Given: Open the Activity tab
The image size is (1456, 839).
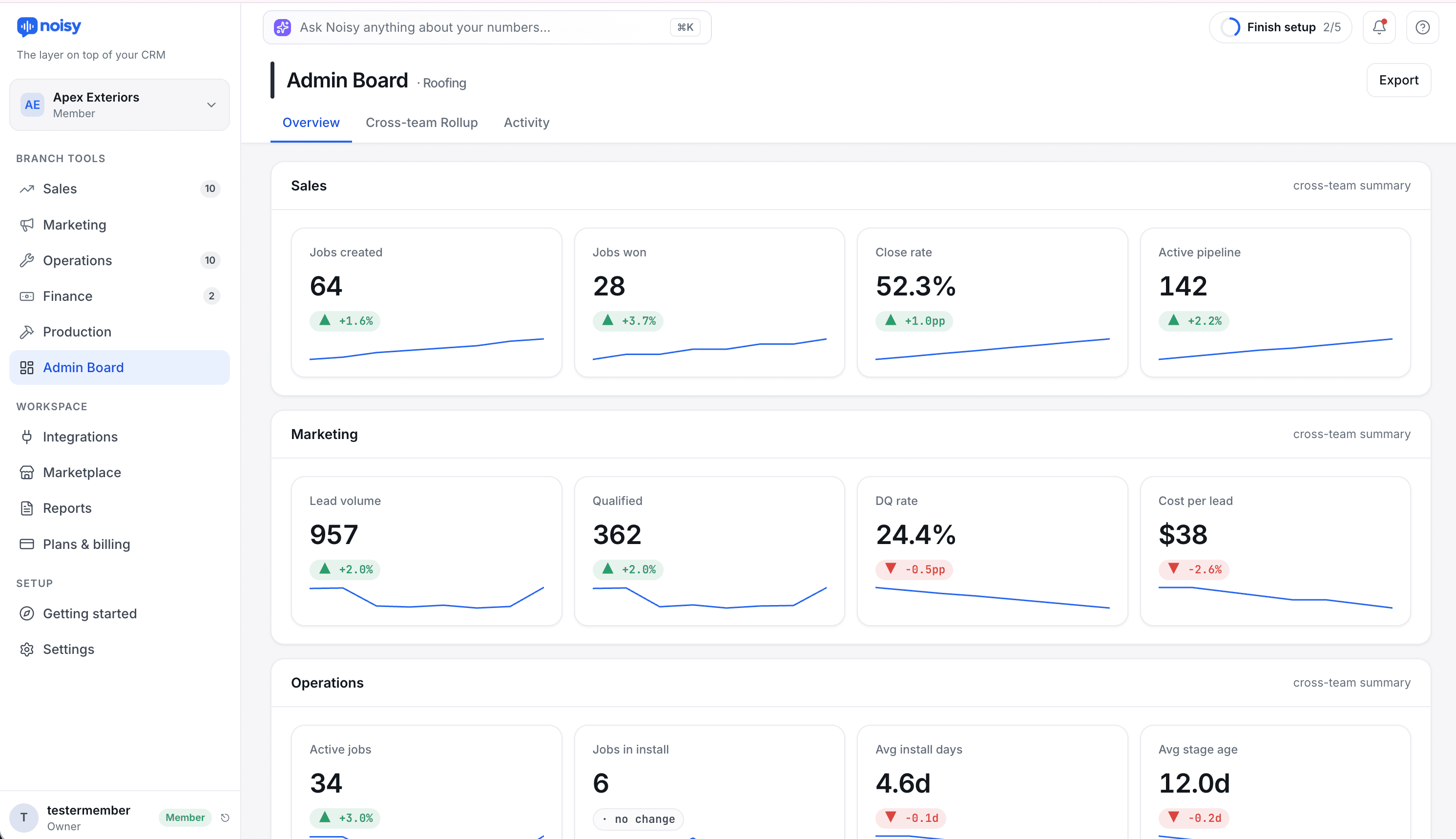Looking at the screenshot, I should coord(526,123).
